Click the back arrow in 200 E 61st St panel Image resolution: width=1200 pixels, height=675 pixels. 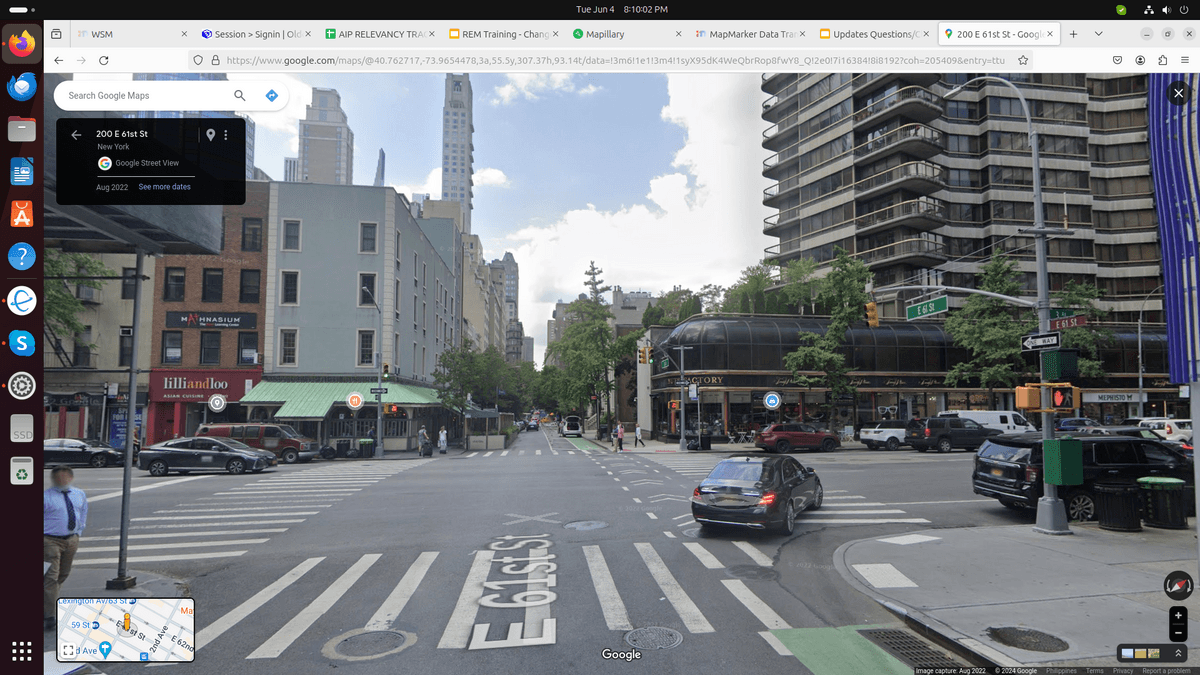tap(76, 135)
